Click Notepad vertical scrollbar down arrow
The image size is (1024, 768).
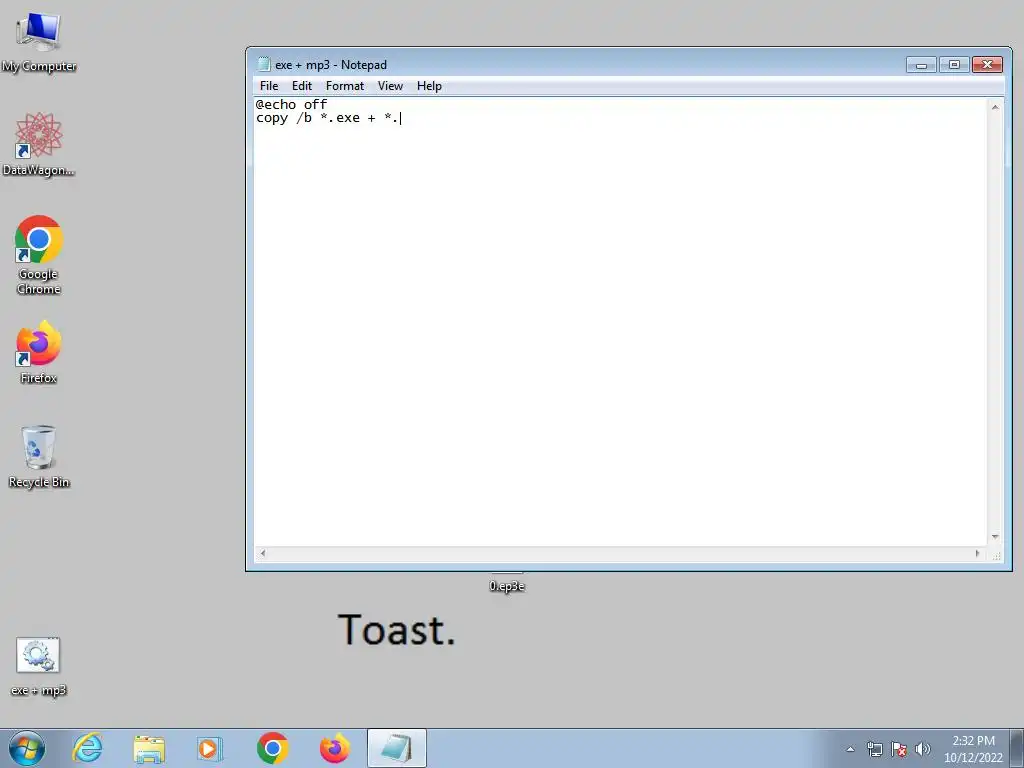pos(995,537)
